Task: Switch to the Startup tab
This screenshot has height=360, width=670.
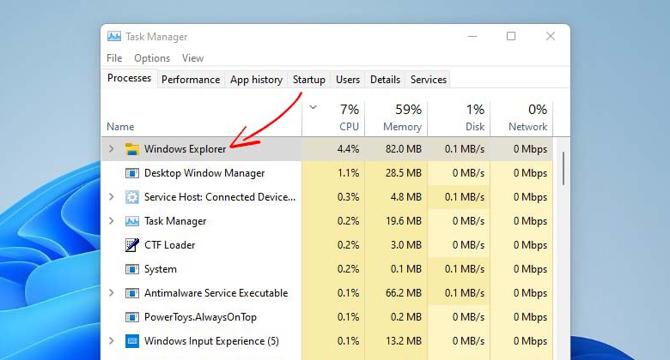Action: (309, 80)
